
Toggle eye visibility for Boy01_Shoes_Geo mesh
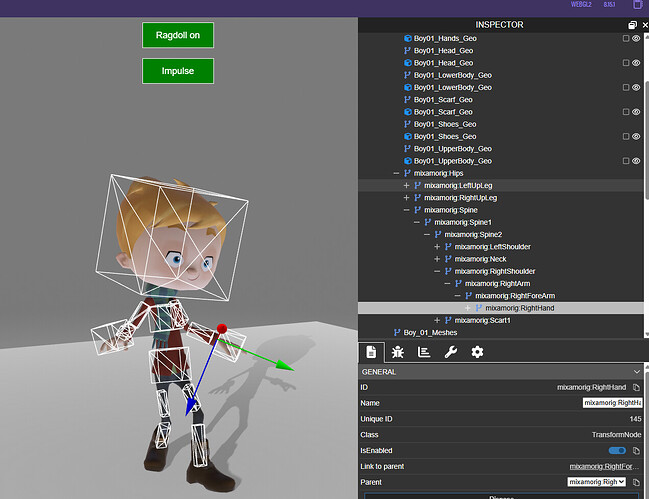(x=636, y=137)
